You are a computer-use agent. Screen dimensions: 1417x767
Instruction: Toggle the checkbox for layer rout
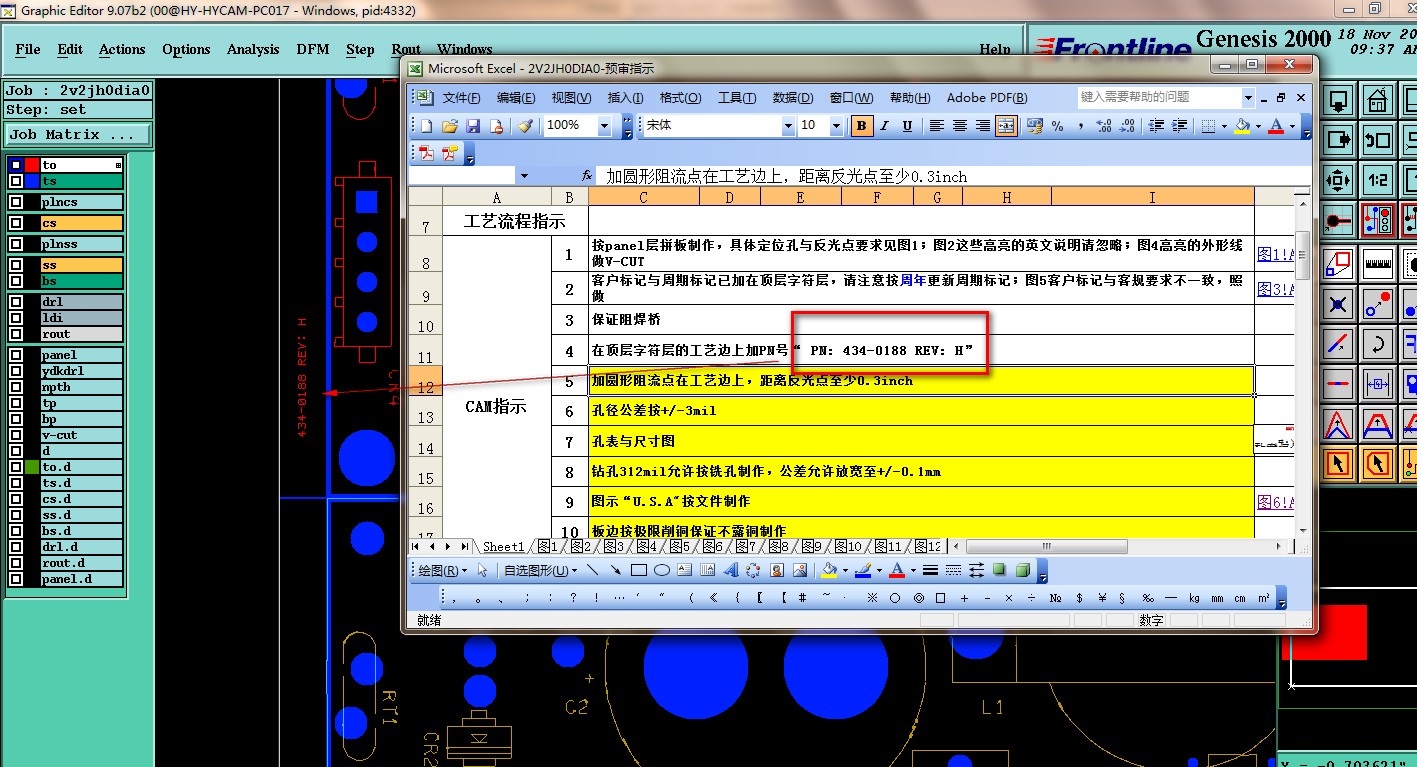pos(16,334)
